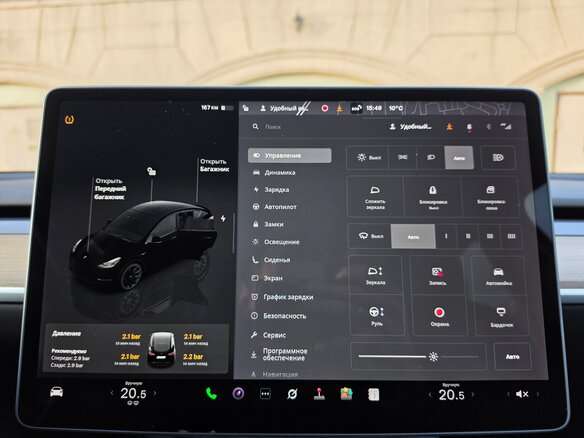Tap the notification bell icon
584x438 pixels.
point(469,127)
